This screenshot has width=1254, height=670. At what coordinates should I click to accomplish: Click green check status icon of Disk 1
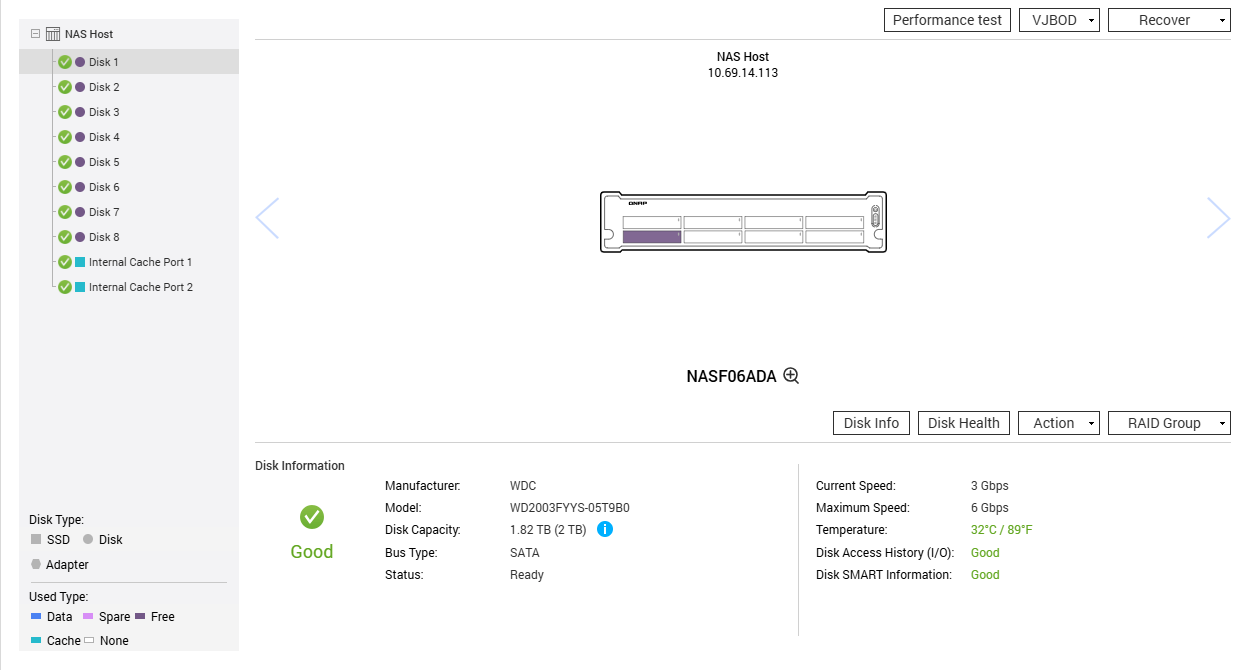65,62
